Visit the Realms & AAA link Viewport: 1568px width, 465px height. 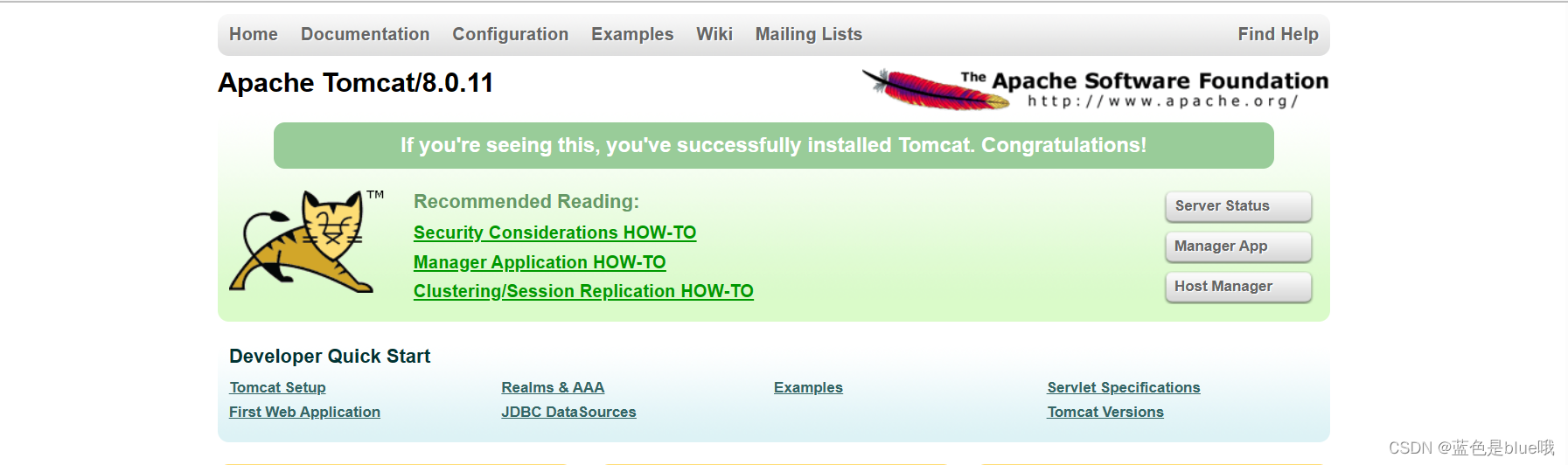(x=553, y=387)
